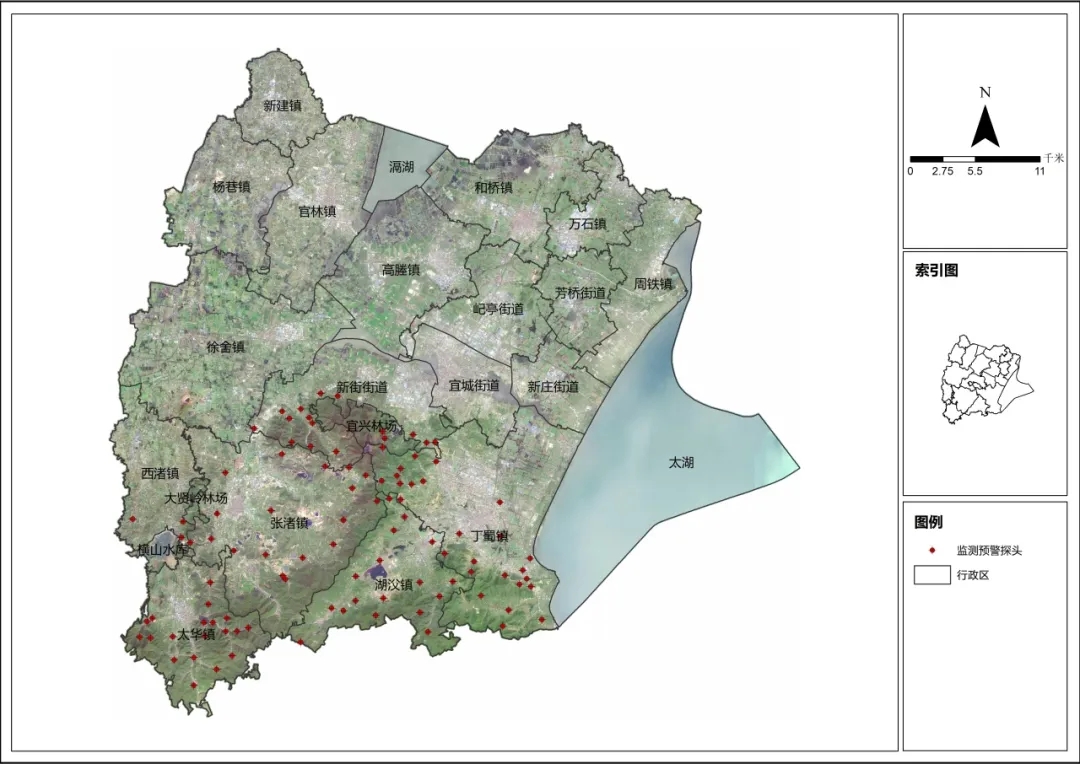1080x764 pixels.
Task: Select the 万石镇 label
Action: pos(587,224)
